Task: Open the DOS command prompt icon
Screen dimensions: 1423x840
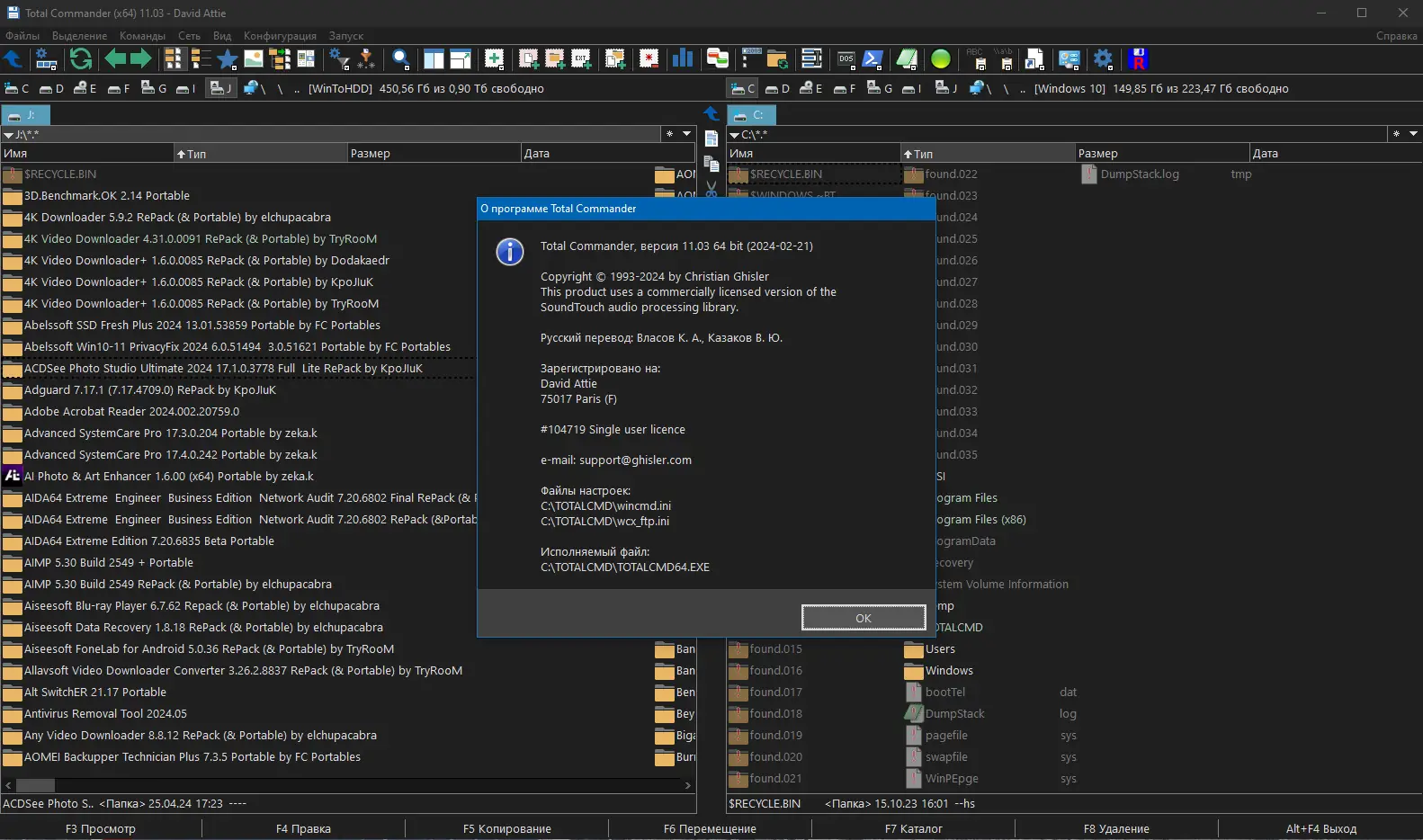Action: [x=846, y=59]
